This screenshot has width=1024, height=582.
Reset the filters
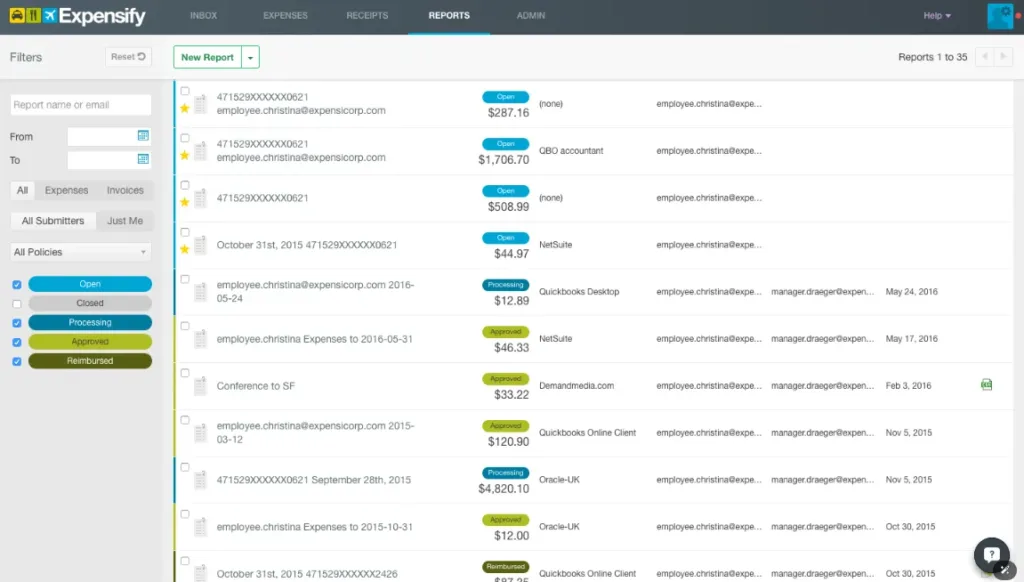[128, 57]
